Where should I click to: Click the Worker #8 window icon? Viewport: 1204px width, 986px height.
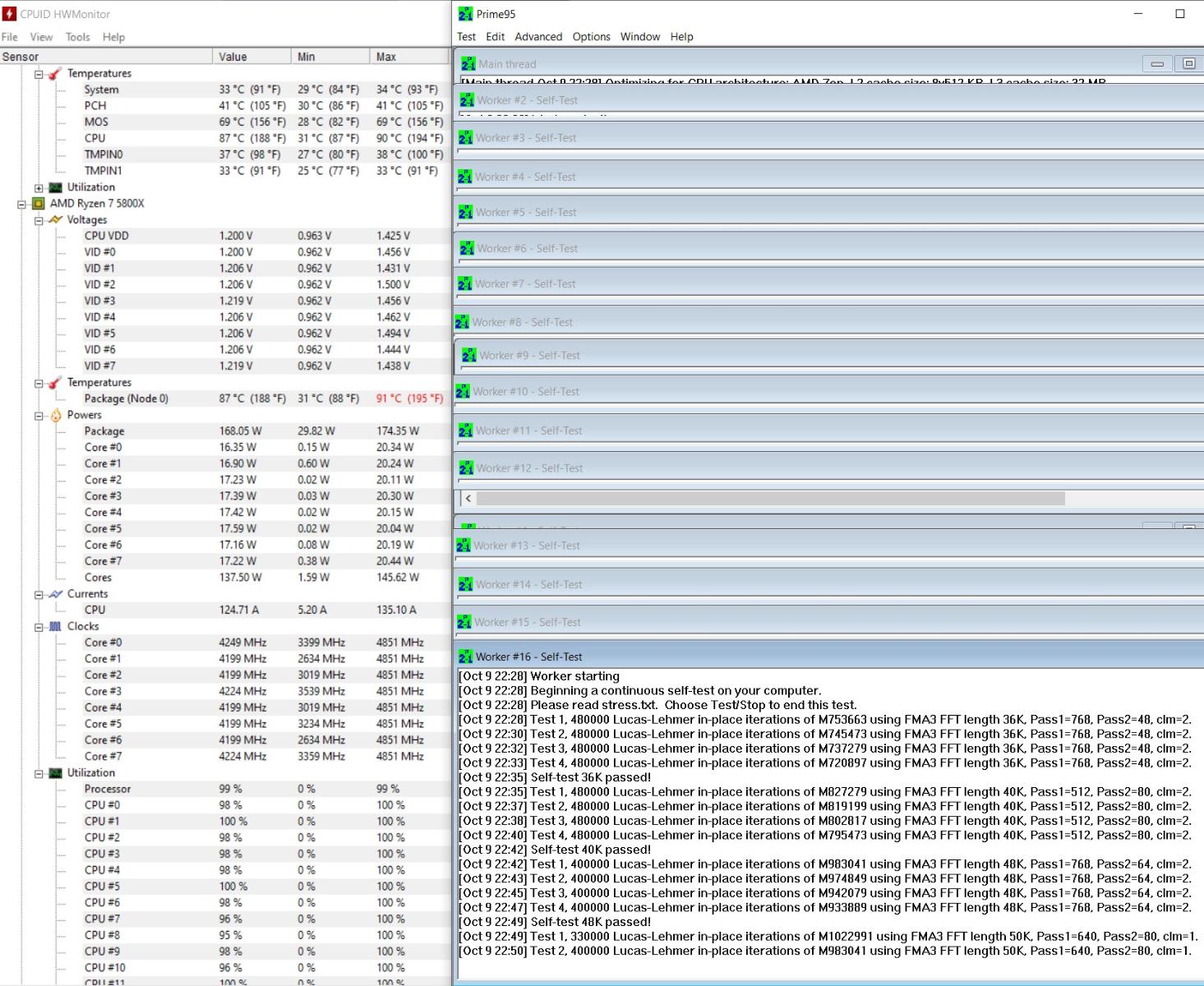462,322
